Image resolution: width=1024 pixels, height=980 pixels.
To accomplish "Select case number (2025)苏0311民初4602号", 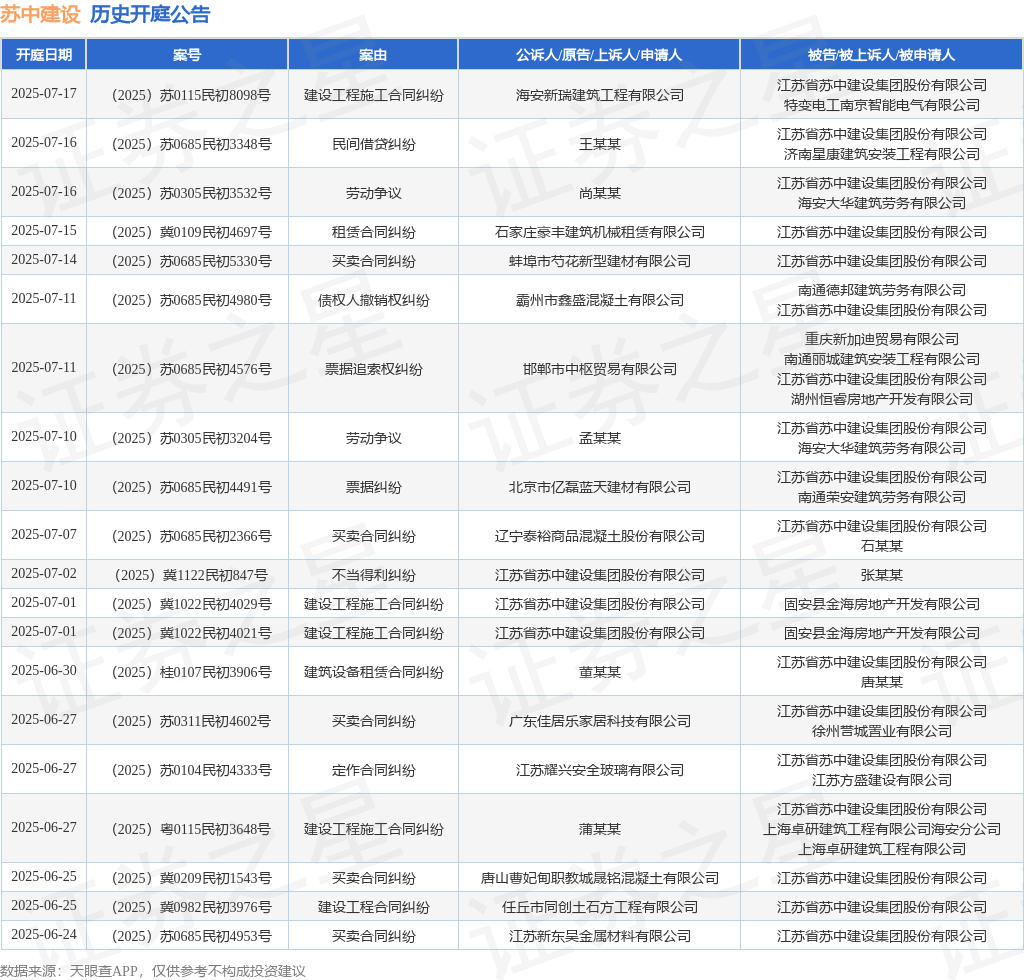I will tap(191, 721).
